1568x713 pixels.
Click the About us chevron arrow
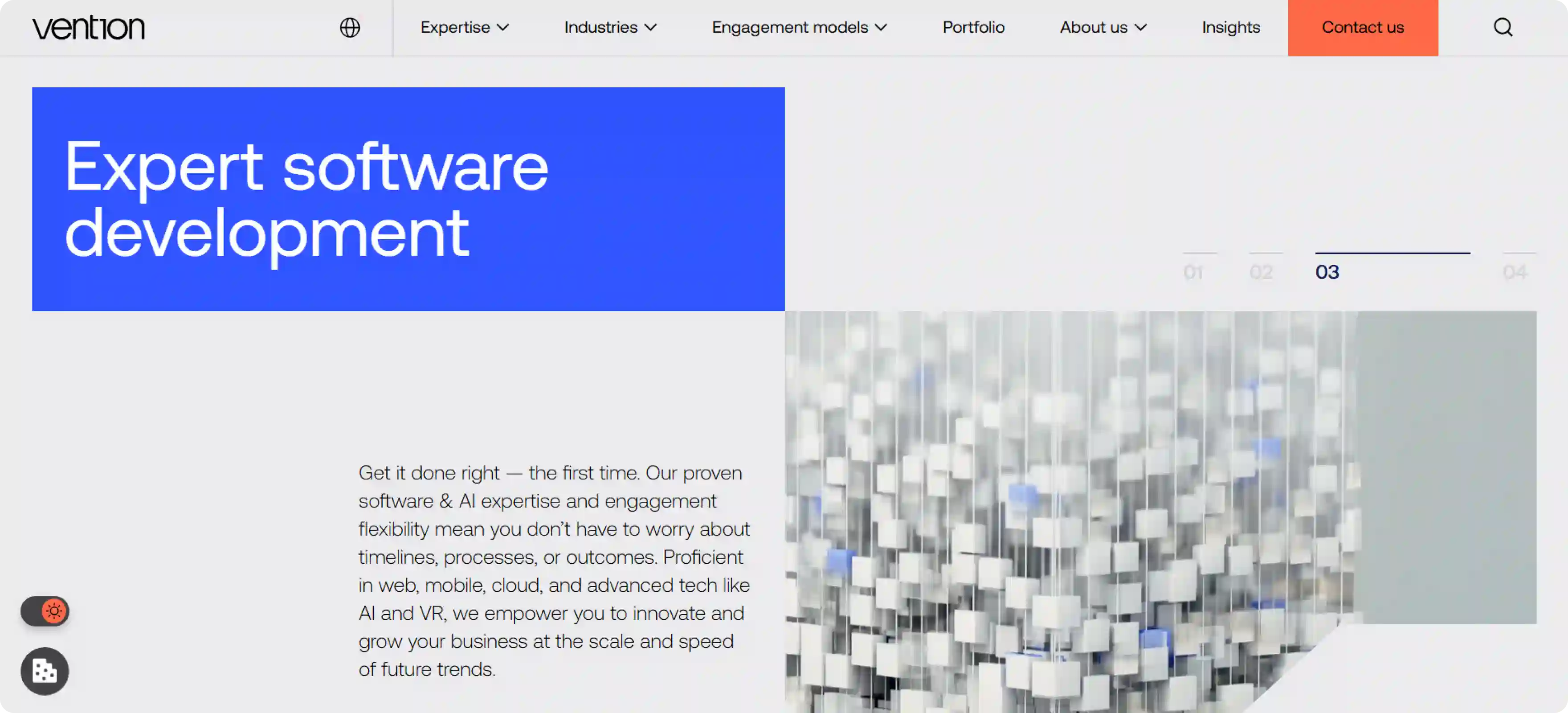click(x=1141, y=27)
